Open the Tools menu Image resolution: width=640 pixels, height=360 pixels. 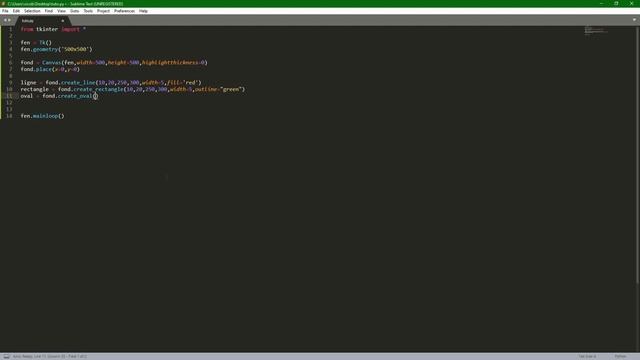(x=88, y=11)
